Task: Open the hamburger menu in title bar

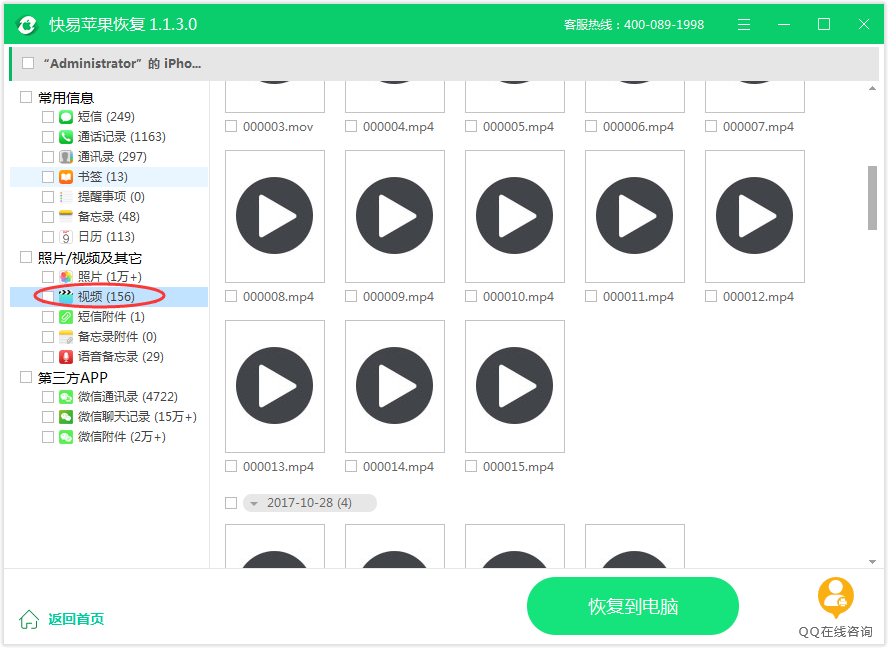Action: pyautogui.click(x=744, y=24)
